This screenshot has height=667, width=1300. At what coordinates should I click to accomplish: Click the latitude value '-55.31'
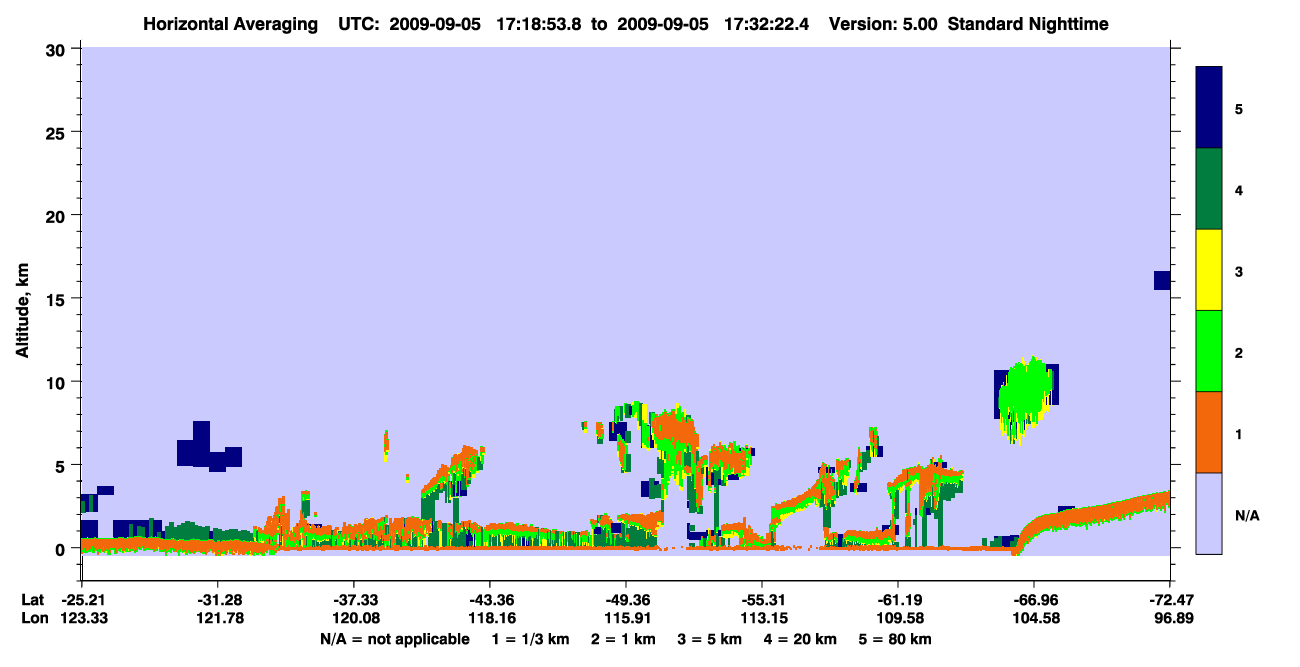[762, 600]
